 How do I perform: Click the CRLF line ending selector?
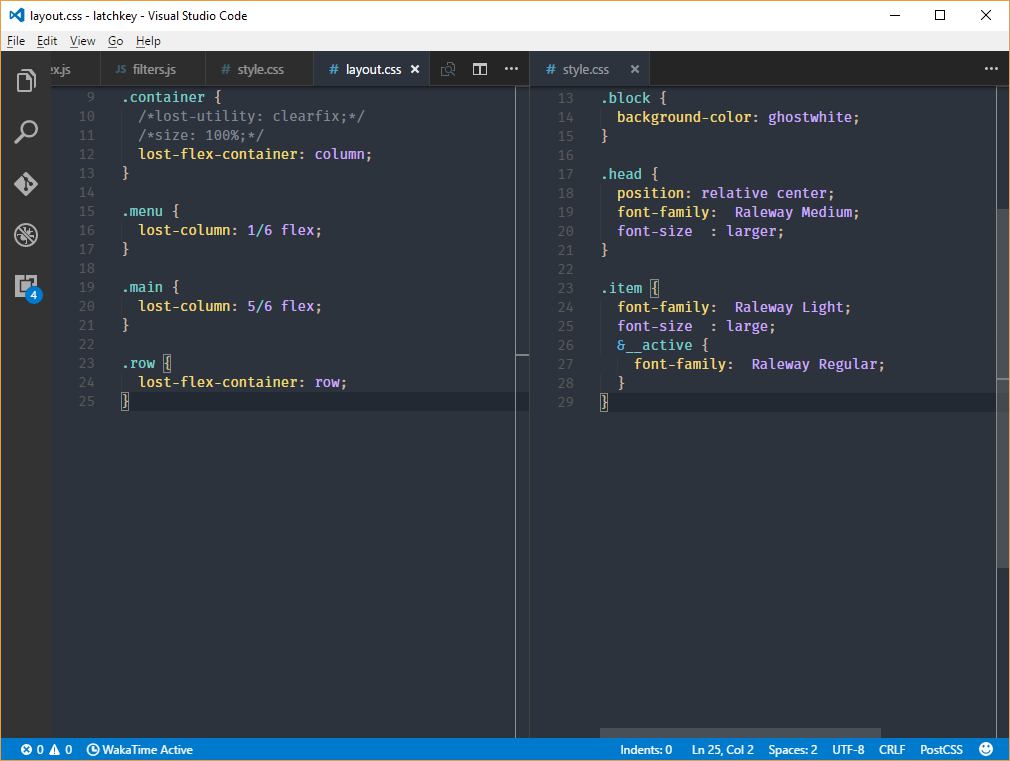point(892,749)
